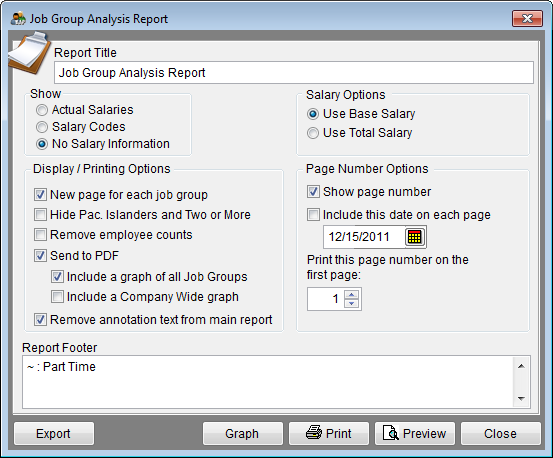Click the Print button with printer icon
Screen dimensions: 553x458
pyautogui.click(x=329, y=433)
